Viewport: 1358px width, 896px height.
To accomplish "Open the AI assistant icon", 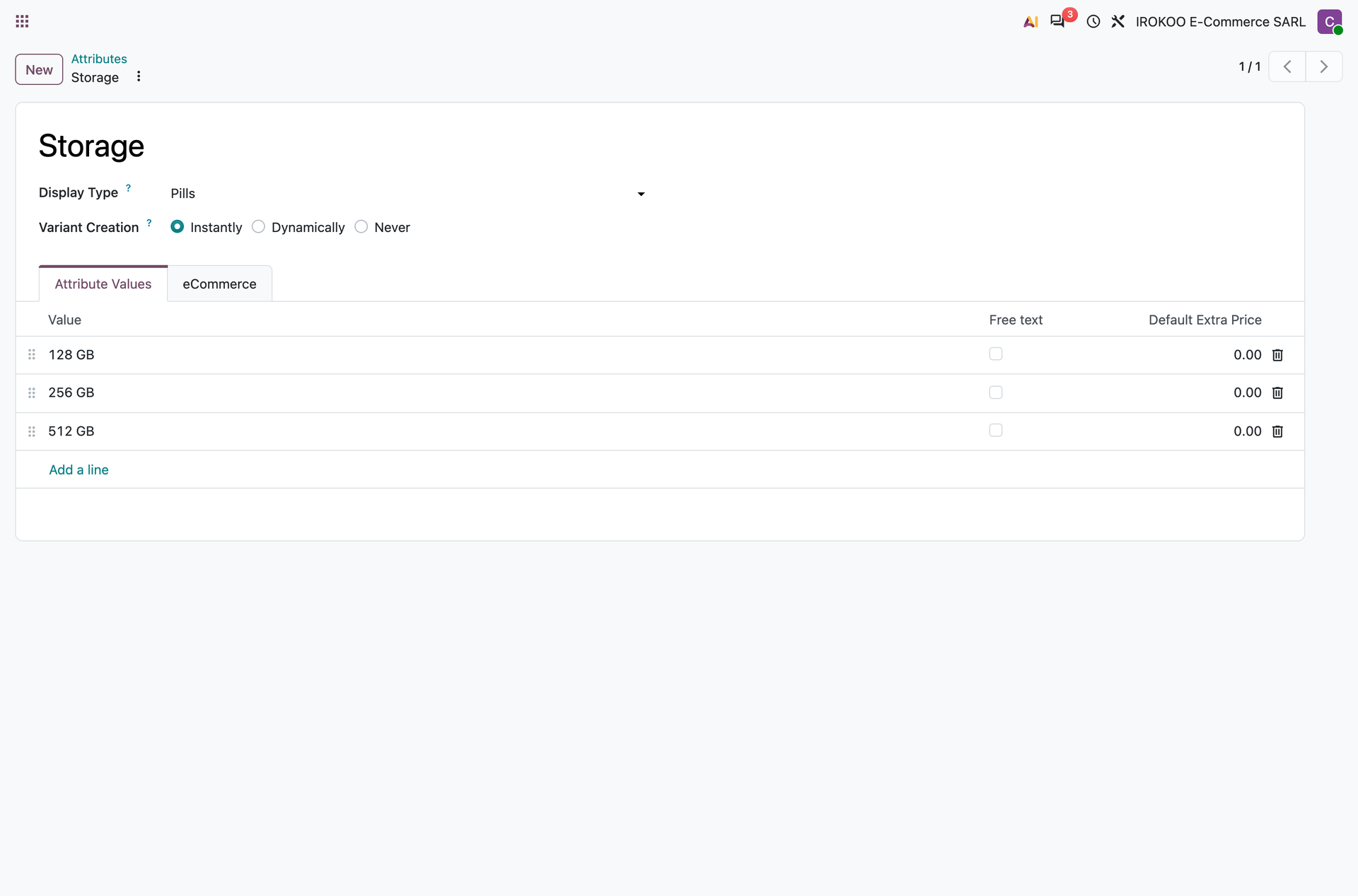I will coord(1031,22).
